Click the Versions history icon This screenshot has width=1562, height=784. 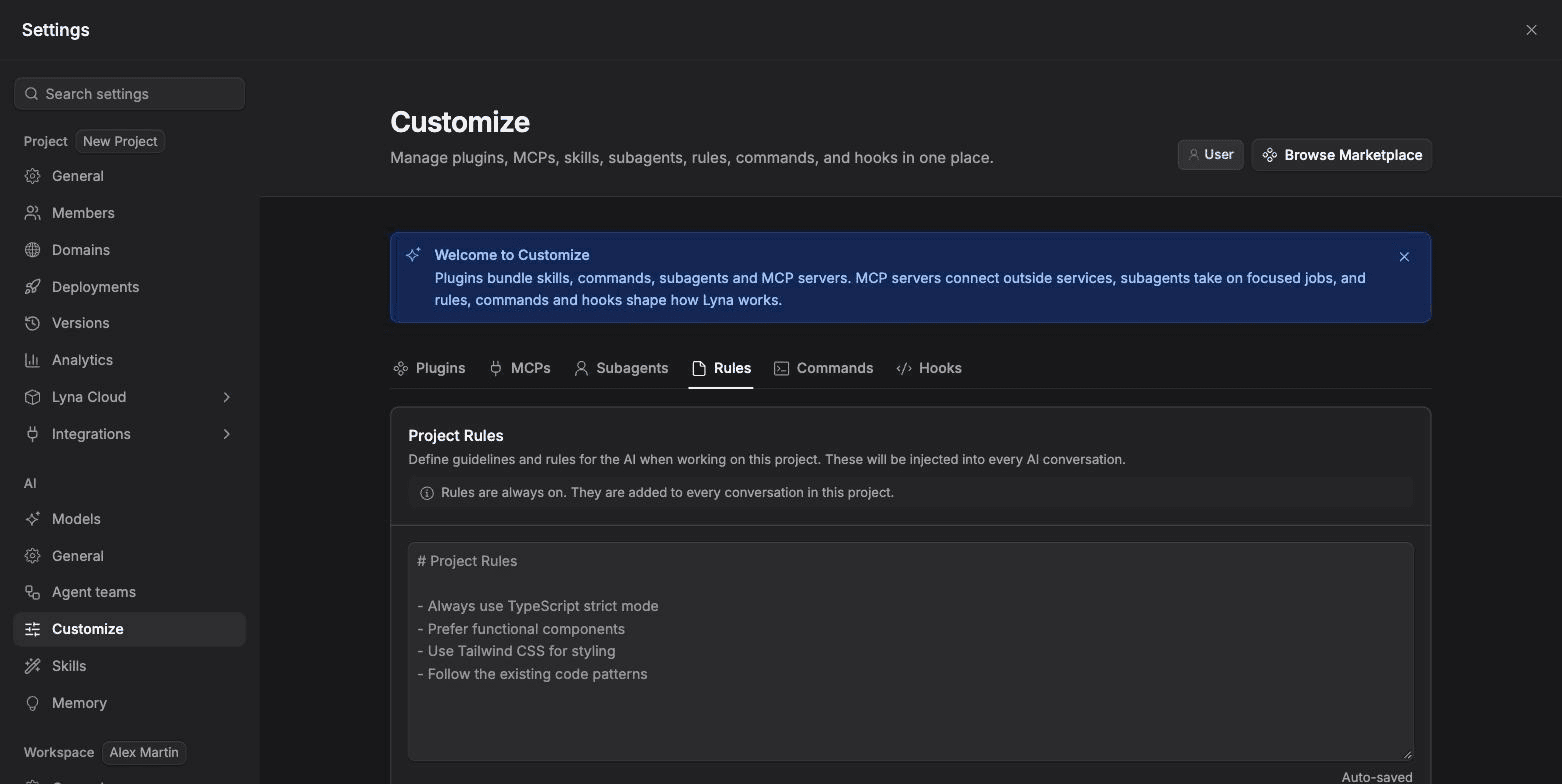(x=32, y=323)
